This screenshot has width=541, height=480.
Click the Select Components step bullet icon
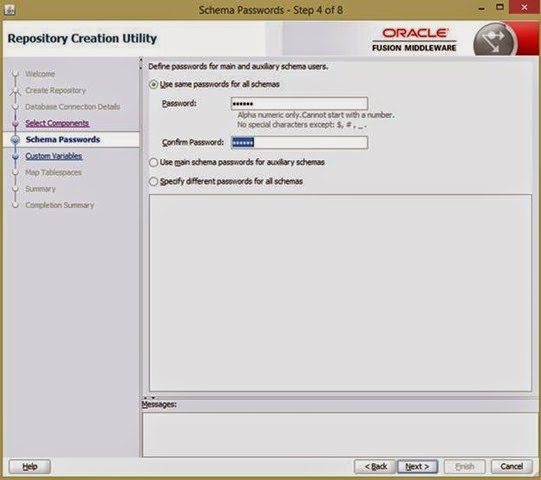click(x=15, y=123)
